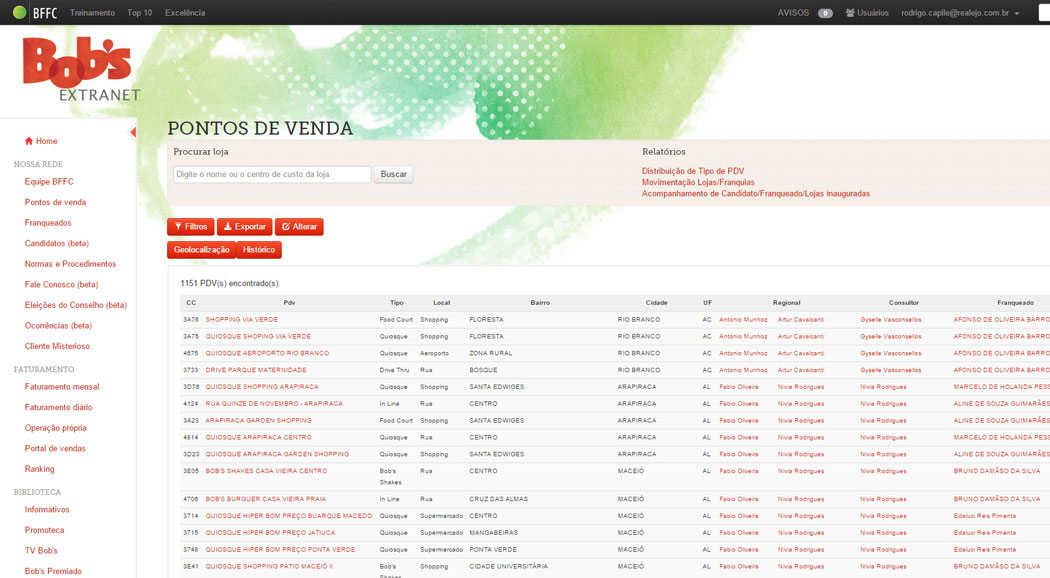Open Eleições do Conselho (beta)
Screen dimensions: 1050x578
76,305
